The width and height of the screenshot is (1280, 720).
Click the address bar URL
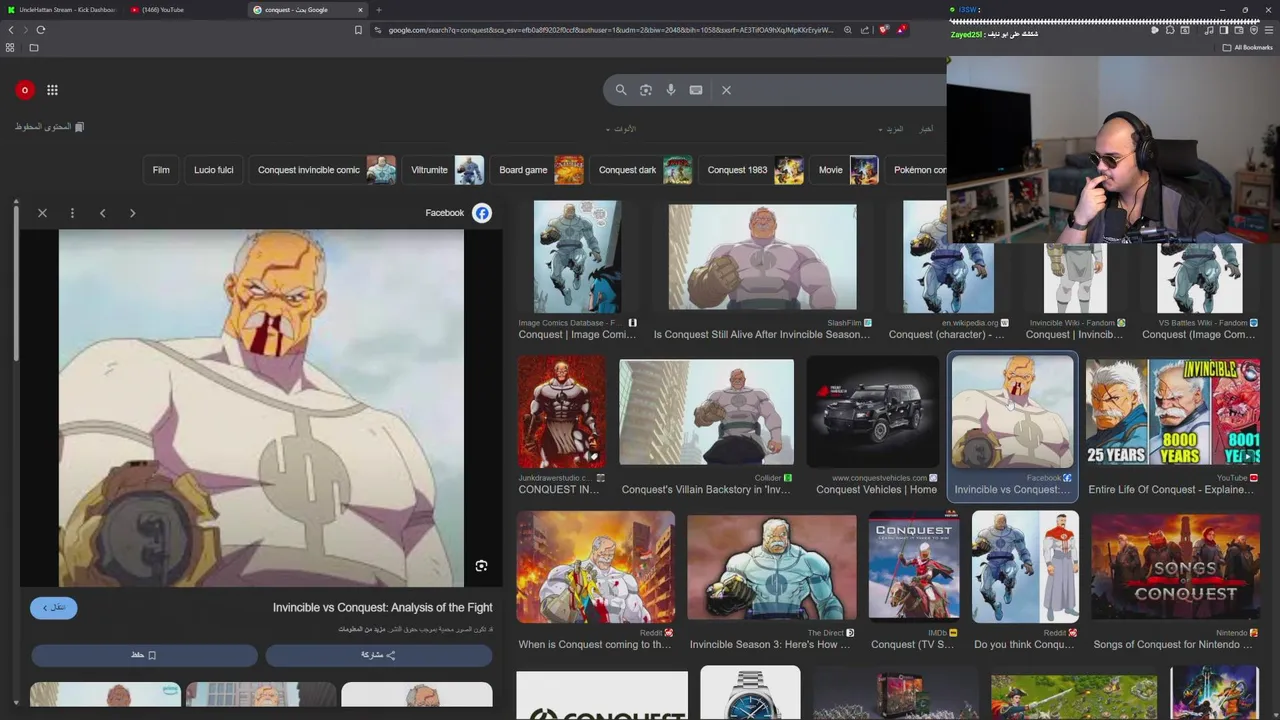(610, 30)
